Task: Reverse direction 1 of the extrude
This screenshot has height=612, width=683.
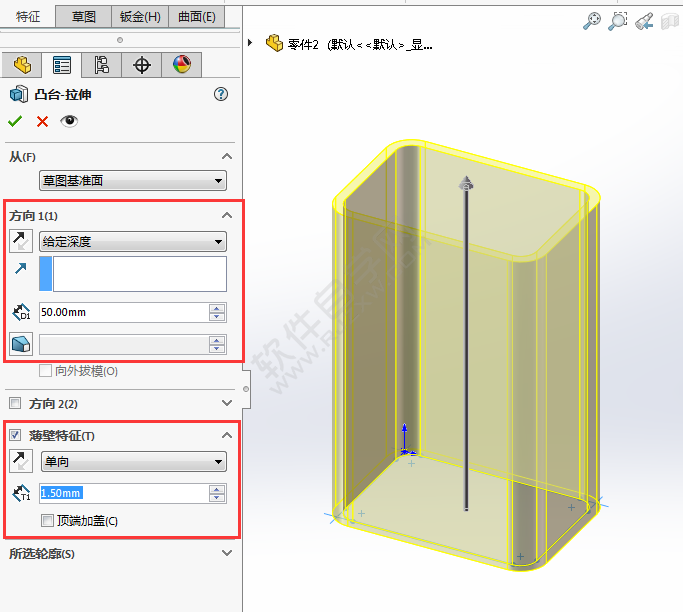Action: point(20,241)
